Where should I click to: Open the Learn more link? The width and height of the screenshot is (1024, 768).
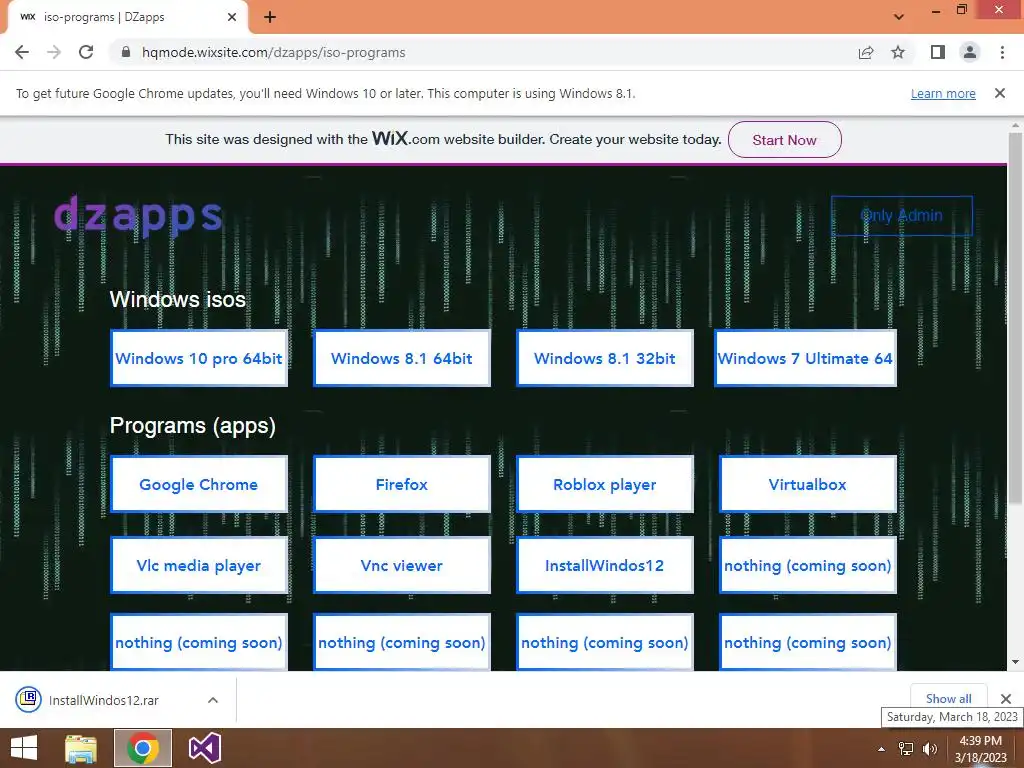(x=943, y=93)
